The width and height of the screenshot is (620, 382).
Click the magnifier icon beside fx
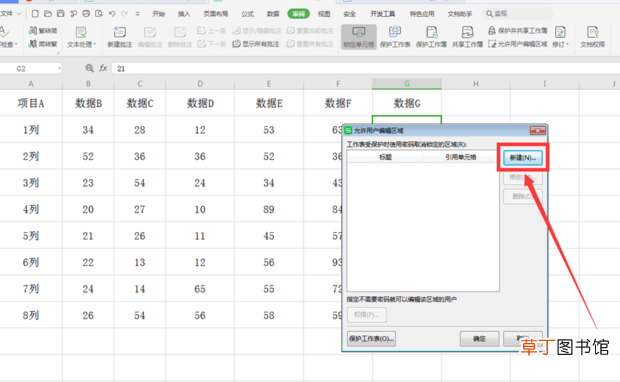[x=89, y=68]
